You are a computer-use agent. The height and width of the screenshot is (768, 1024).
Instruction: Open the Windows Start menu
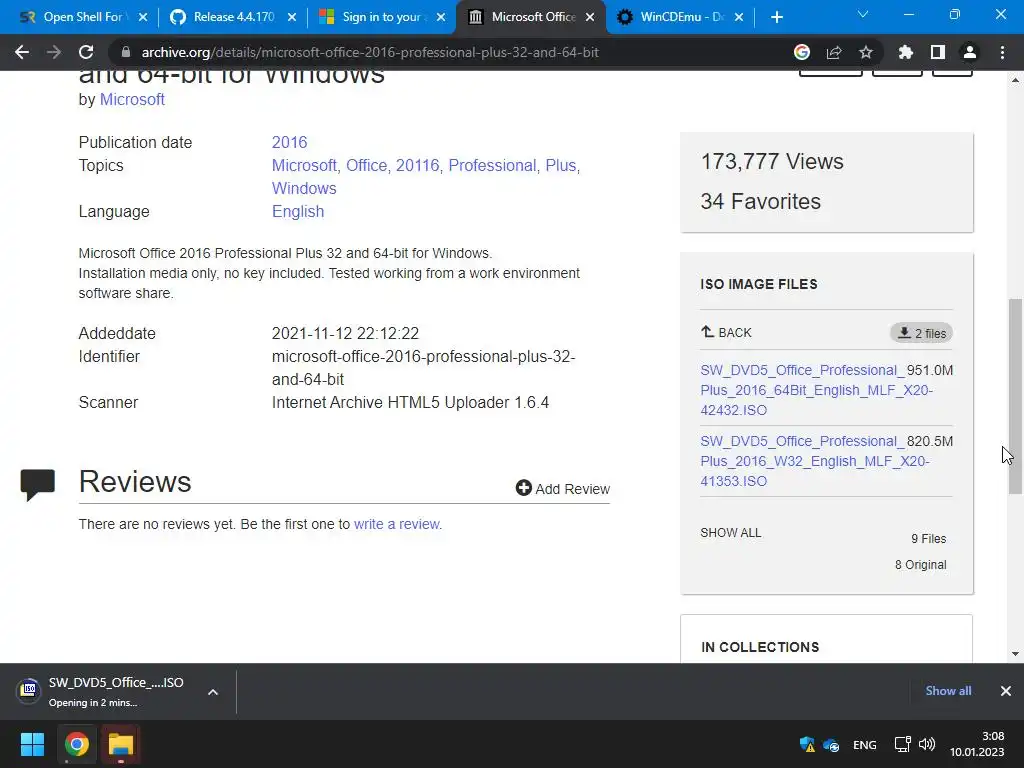[x=32, y=744]
